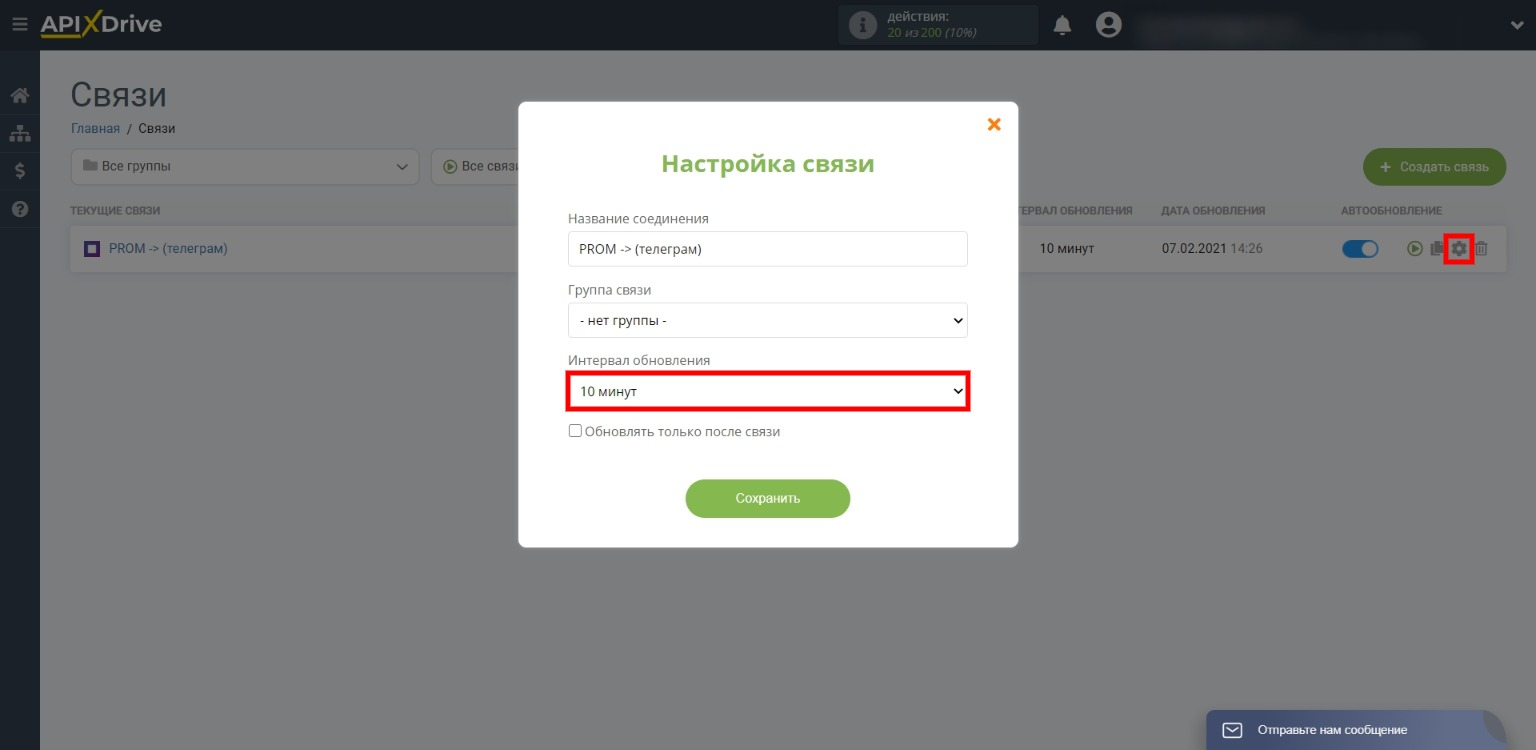1536x750 pixels.
Task: Click the purple PROM connection icon
Action: [92, 249]
